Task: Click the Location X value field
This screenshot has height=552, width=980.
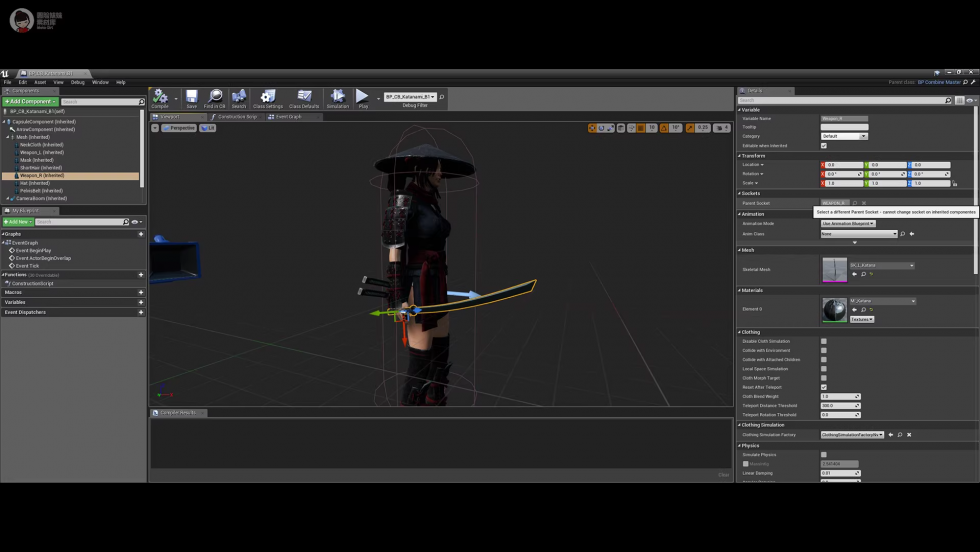Action: pyautogui.click(x=844, y=165)
